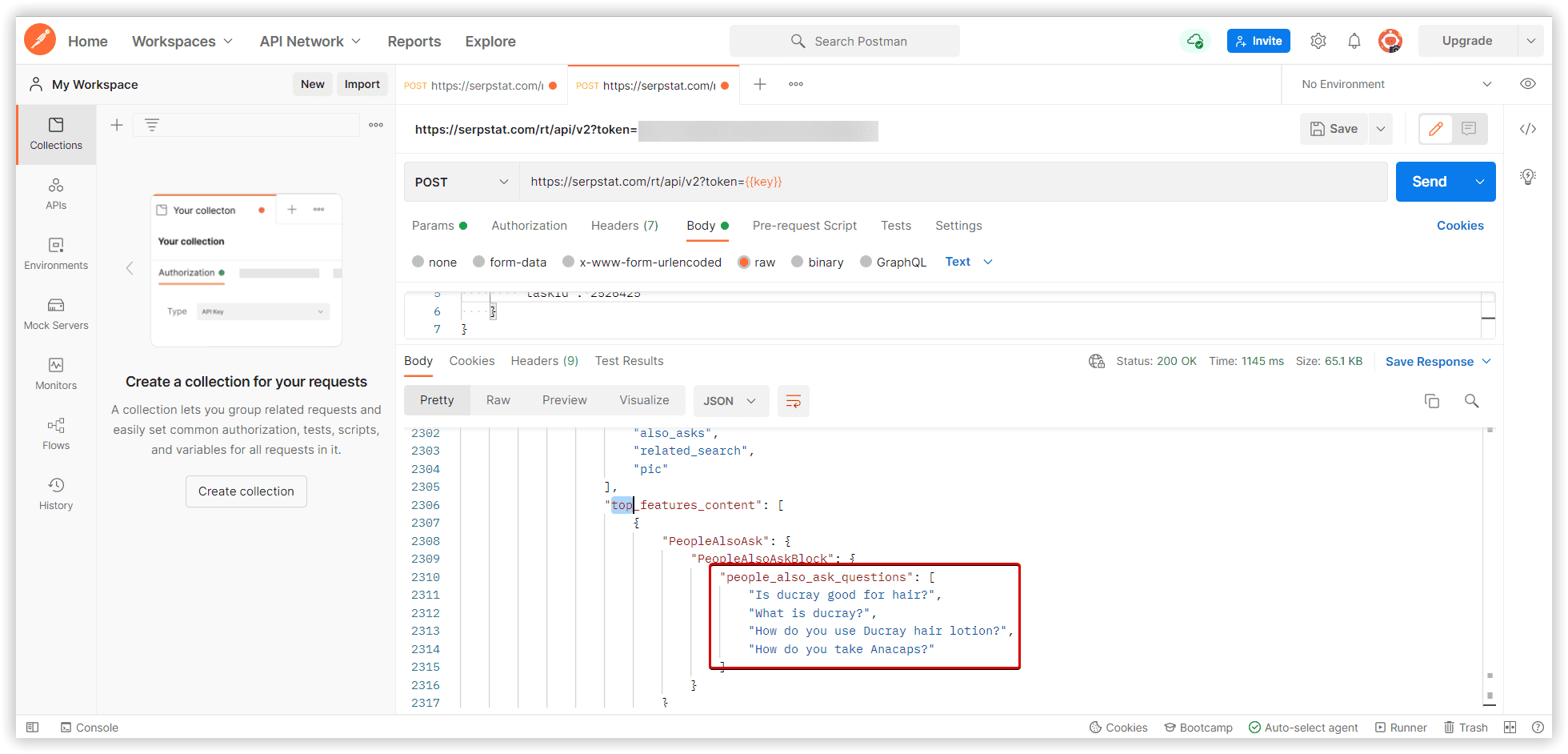Open the environment quick look eye
The width and height of the screenshot is (1568, 754).
click(1528, 84)
